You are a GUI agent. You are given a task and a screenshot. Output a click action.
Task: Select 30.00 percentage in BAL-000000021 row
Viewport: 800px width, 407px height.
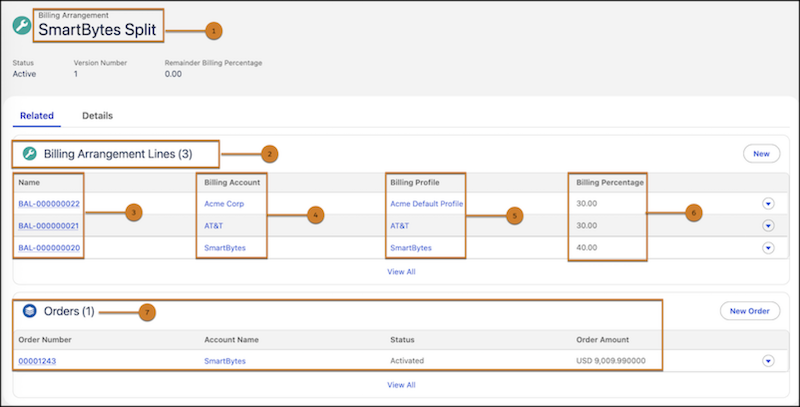pos(587,225)
